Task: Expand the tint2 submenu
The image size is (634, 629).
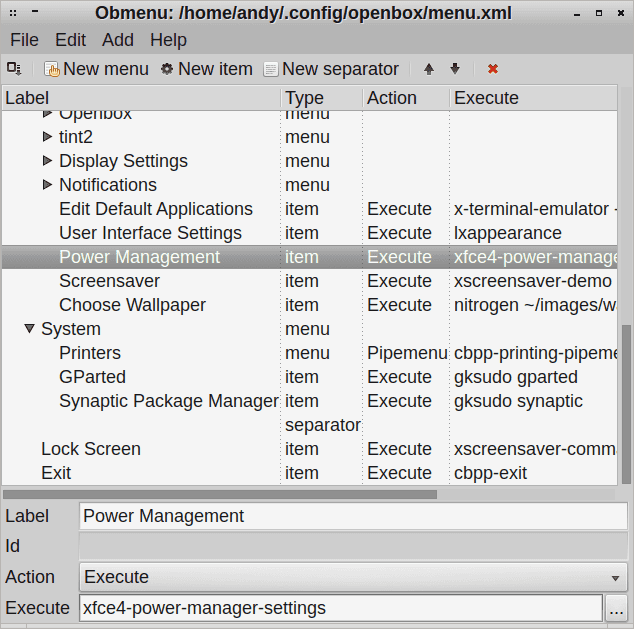Action: (x=47, y=137)
